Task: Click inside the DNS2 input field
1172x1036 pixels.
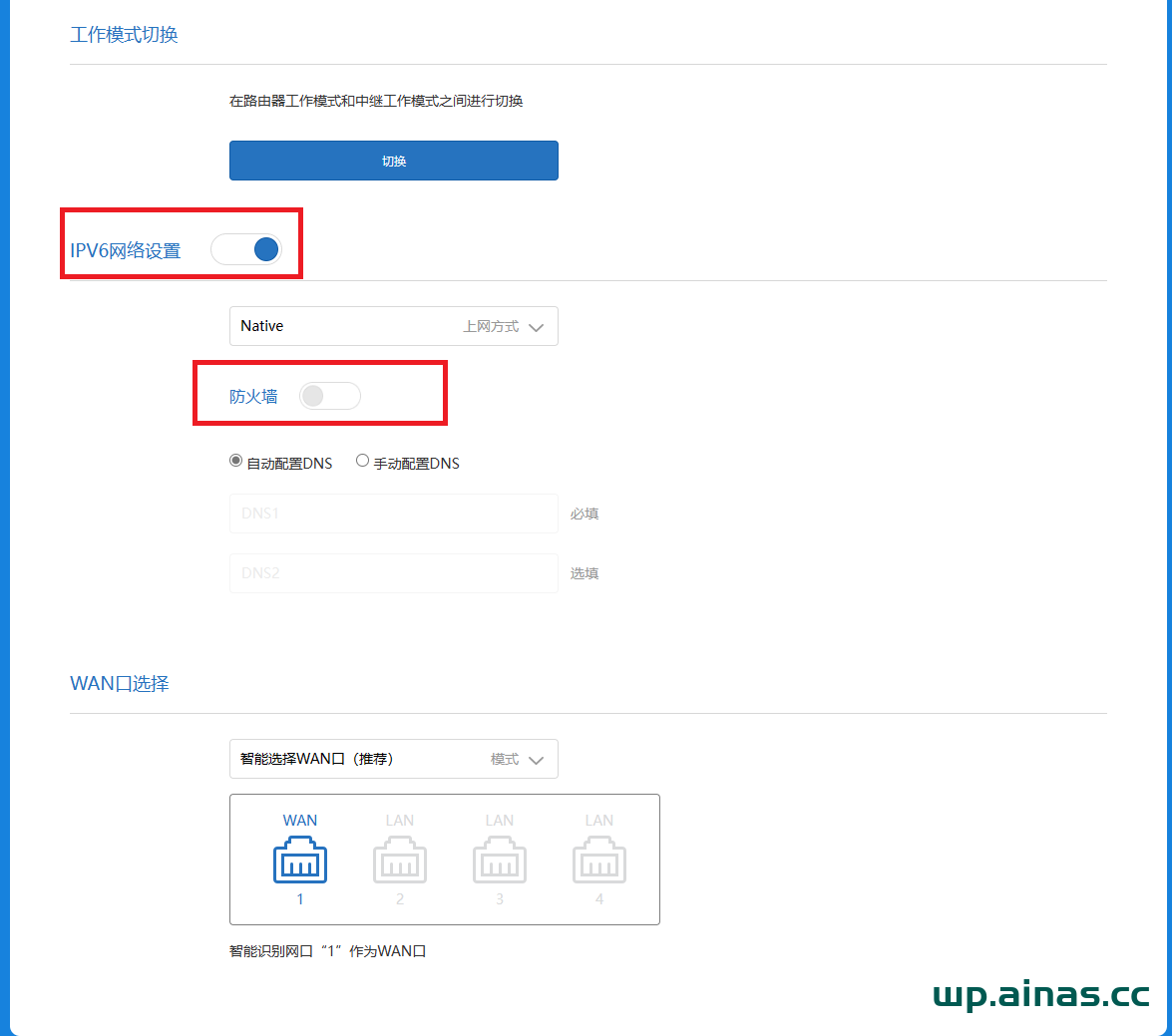Action: coord(393,573)
